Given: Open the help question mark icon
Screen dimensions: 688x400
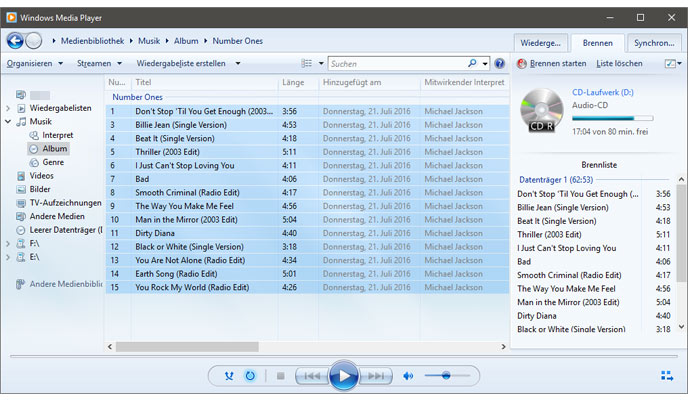Looking at the screenshot, I should tap(499, 64).
